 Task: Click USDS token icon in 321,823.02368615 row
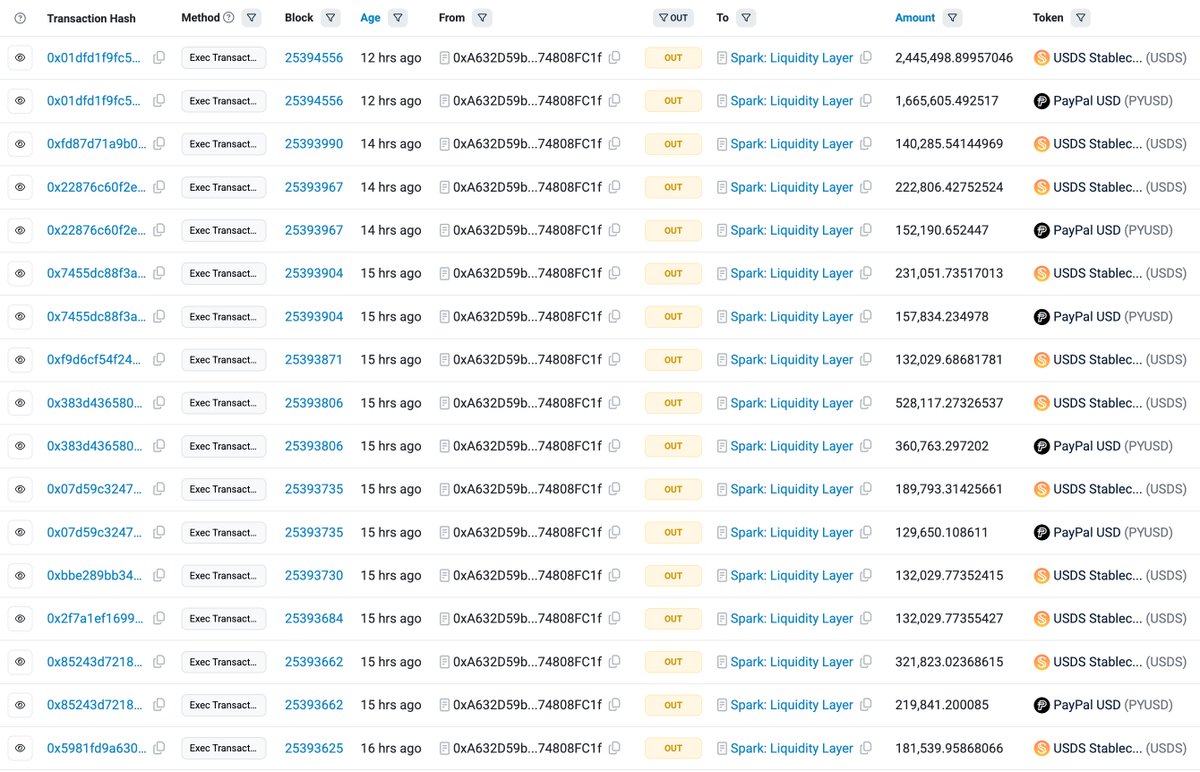pos(1041,662)
